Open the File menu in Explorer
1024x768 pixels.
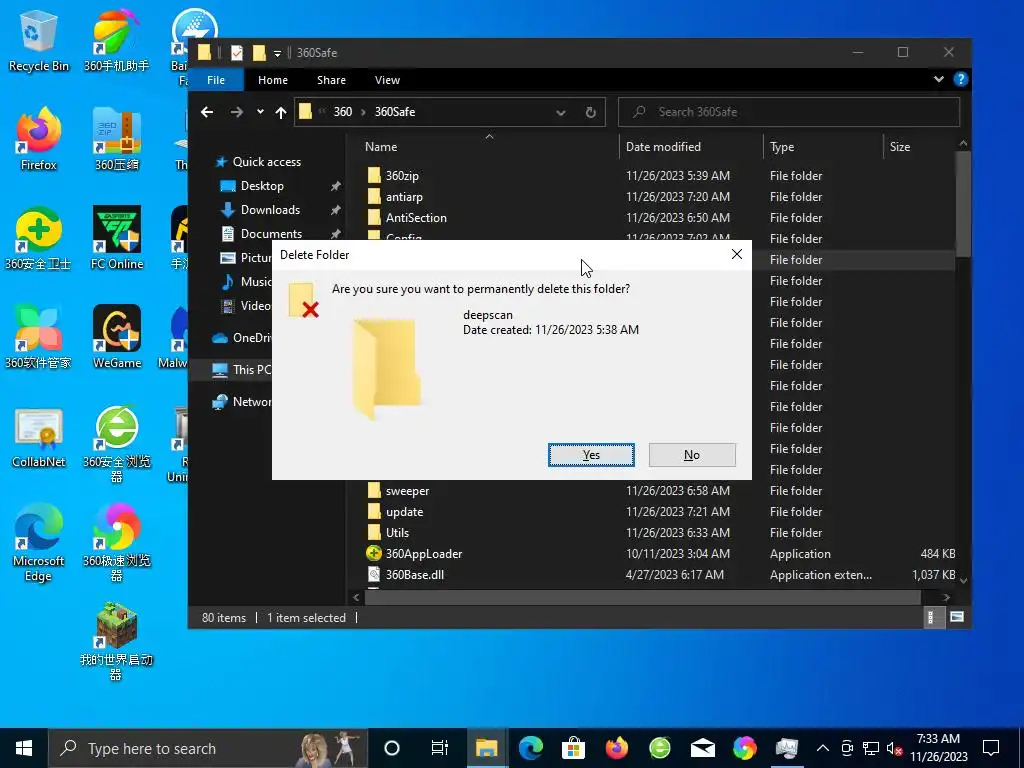(x=216, y=80)
